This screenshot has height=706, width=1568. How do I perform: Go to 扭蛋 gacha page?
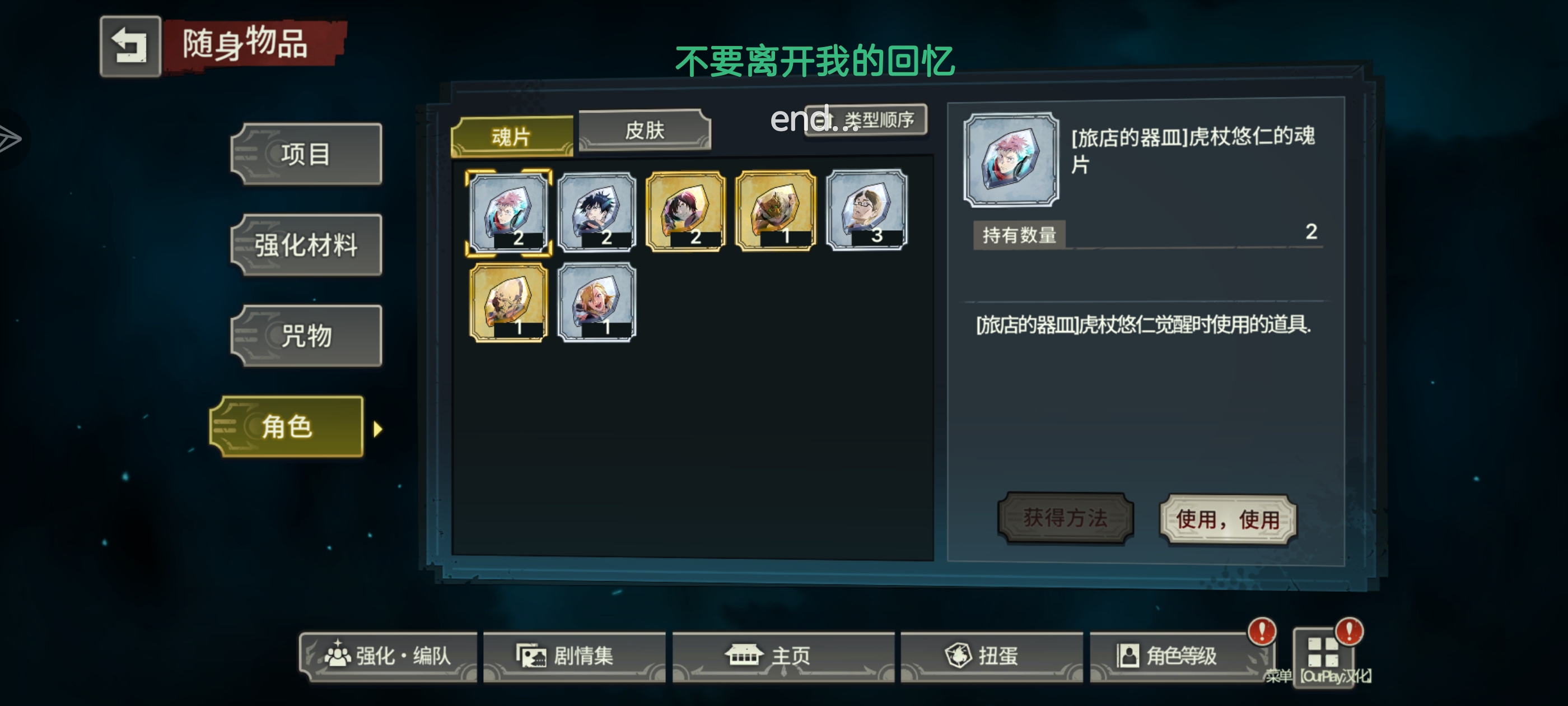(992, 656)
